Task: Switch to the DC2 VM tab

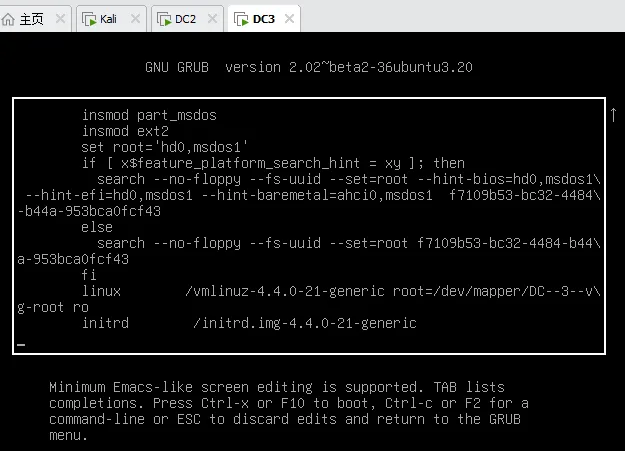Action: click(x=188, y=19)
